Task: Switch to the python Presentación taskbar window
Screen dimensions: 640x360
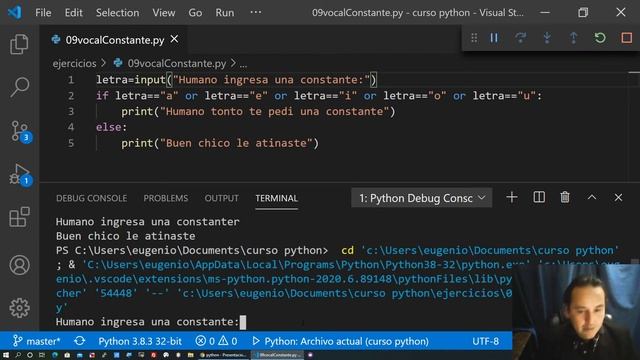Action: (x=223, y=355)
